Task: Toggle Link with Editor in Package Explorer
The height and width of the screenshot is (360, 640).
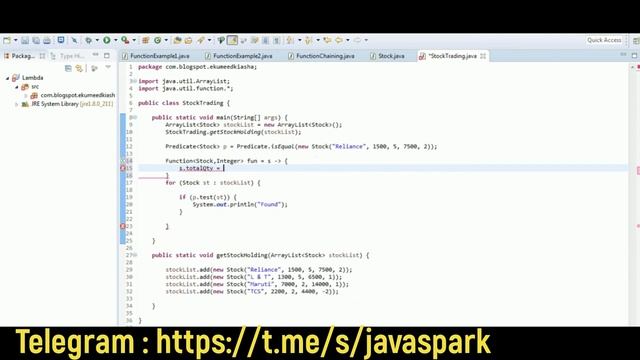Action: tap(79, 68)
